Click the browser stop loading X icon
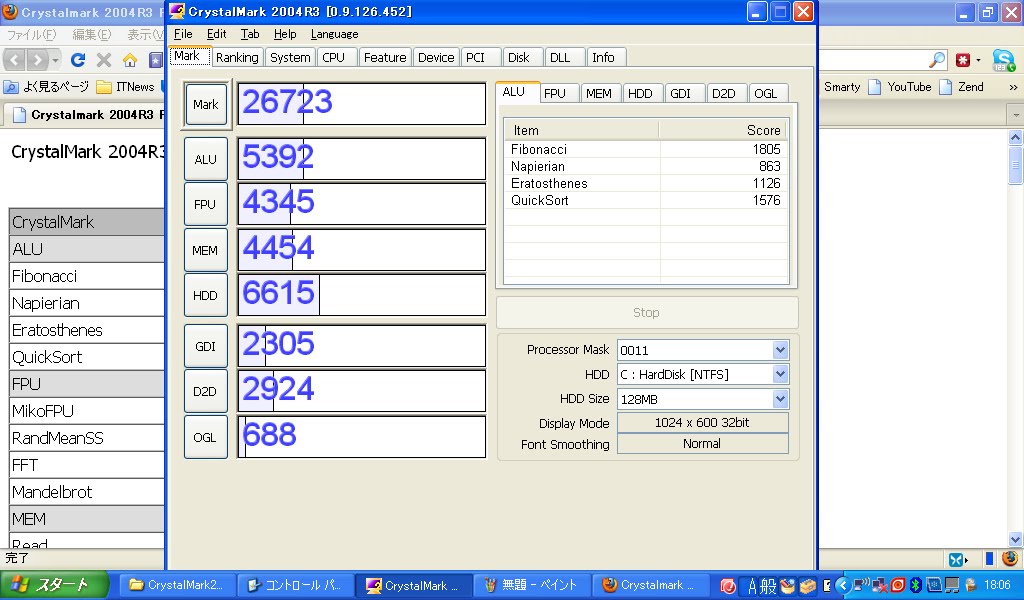1024x600 pixels. 104,60
